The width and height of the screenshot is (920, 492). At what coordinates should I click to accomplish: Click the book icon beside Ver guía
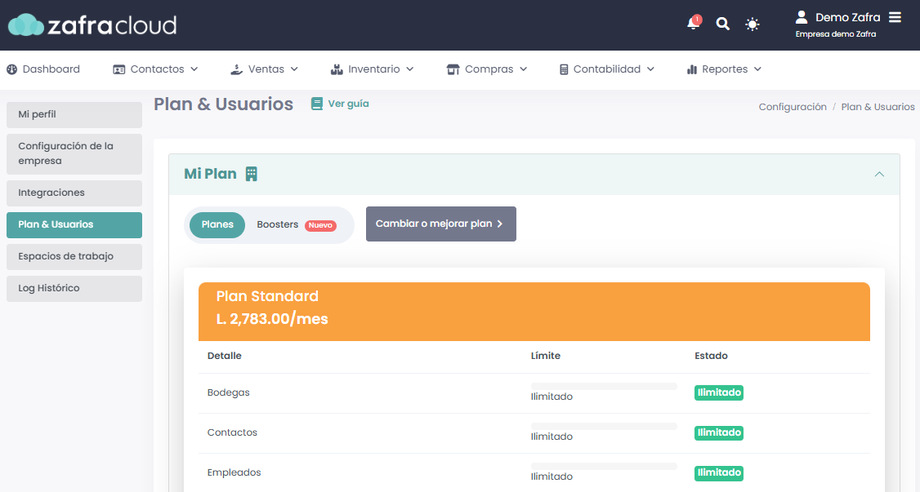tap(317, 104)
